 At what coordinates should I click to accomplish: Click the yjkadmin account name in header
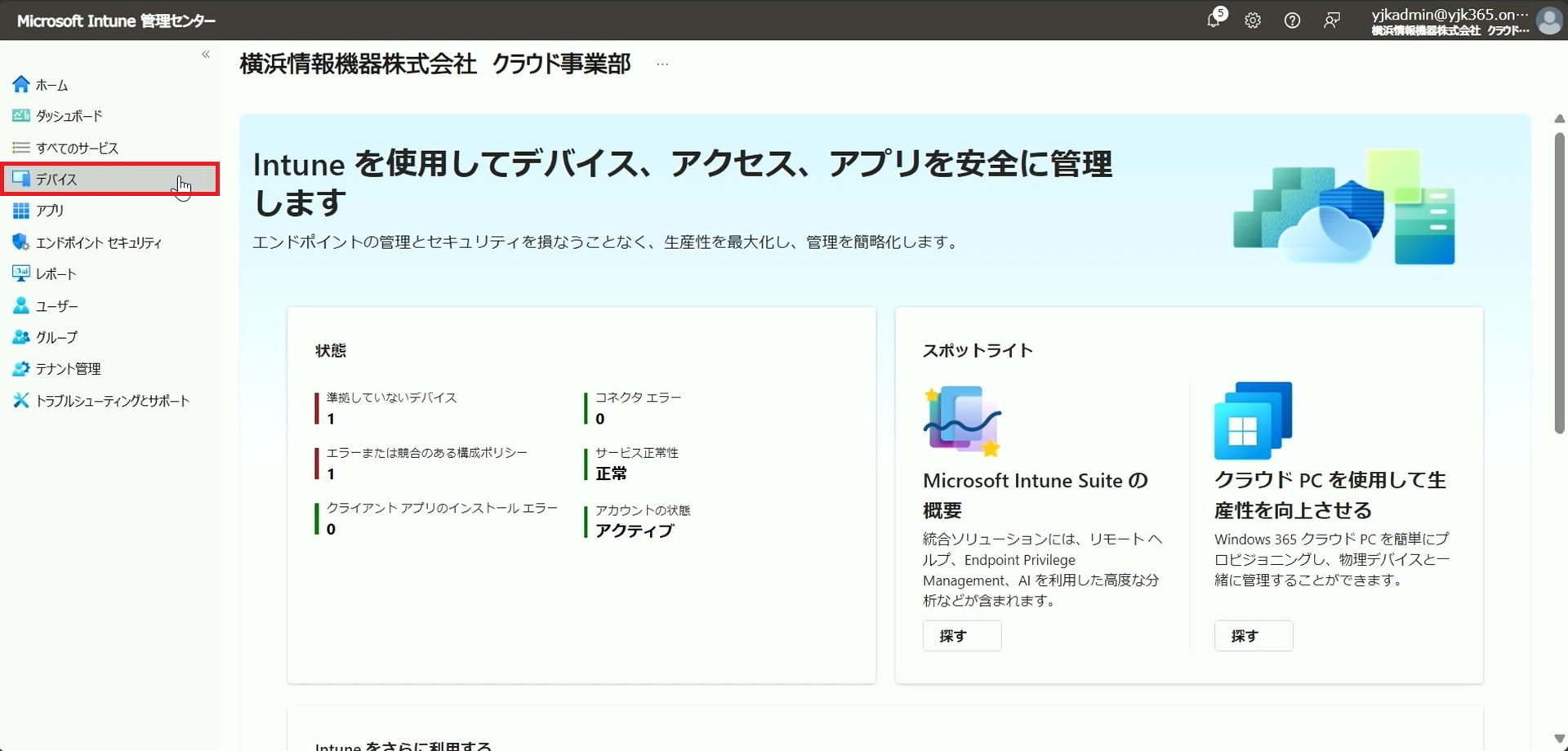click(x=1450, y=14)
